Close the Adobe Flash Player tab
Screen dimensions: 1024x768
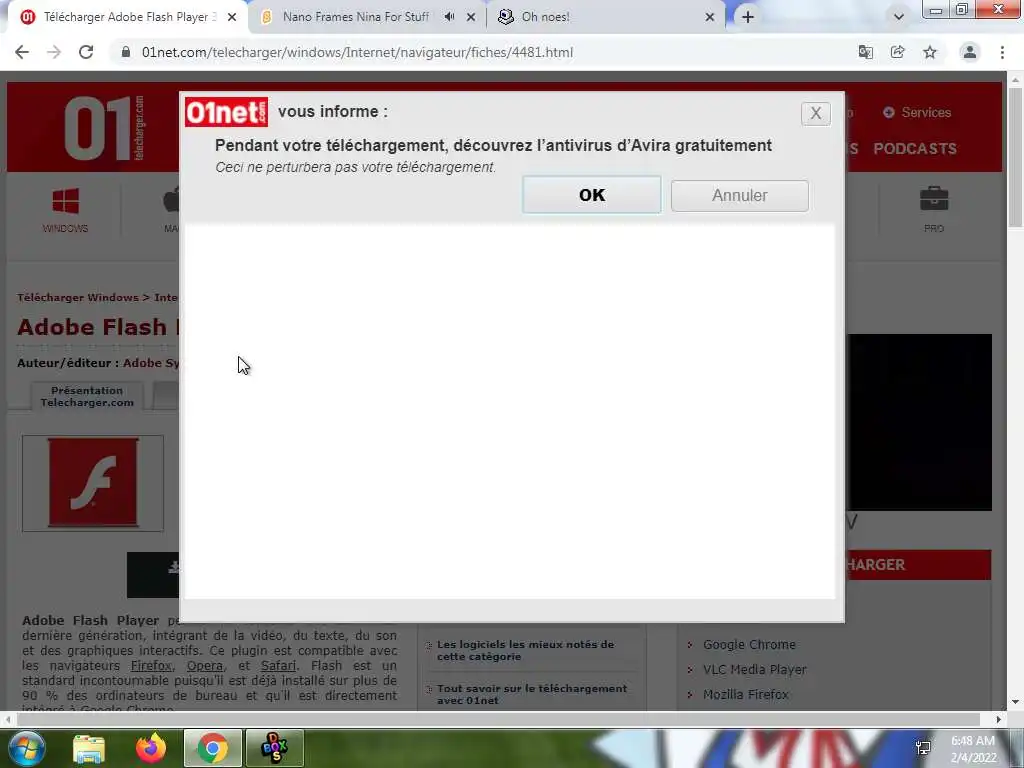232,17
